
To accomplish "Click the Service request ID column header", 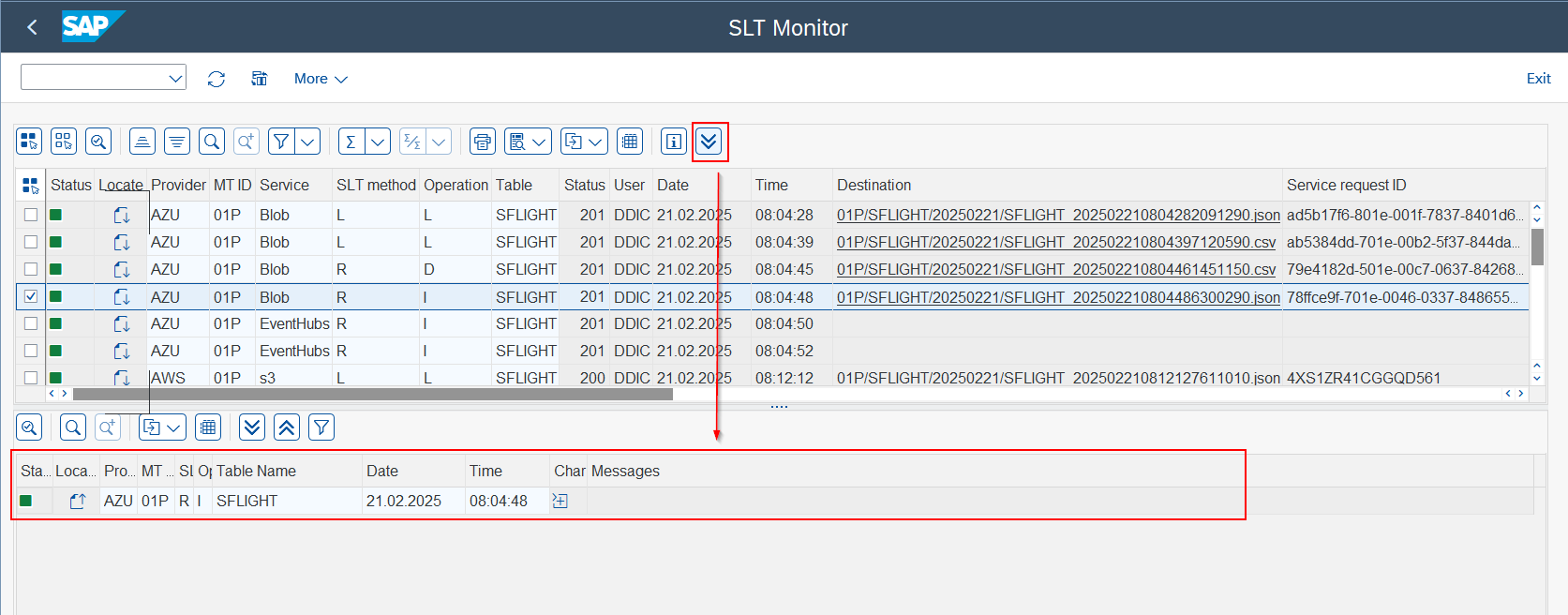I will [x=1405, y=185].
